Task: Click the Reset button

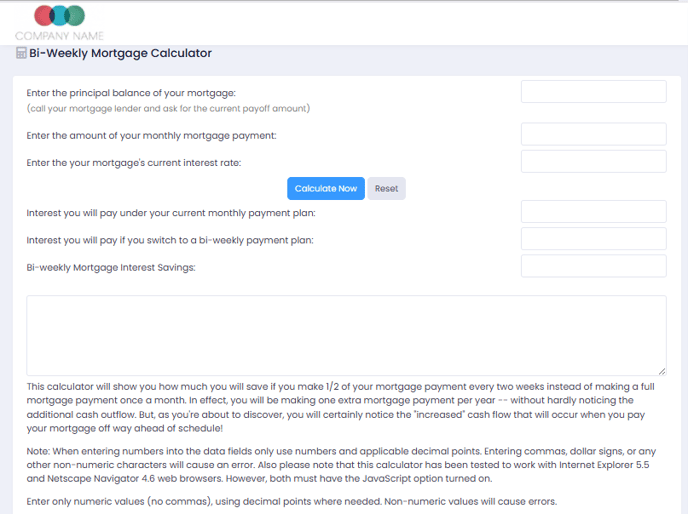Action: coord(387,188)
